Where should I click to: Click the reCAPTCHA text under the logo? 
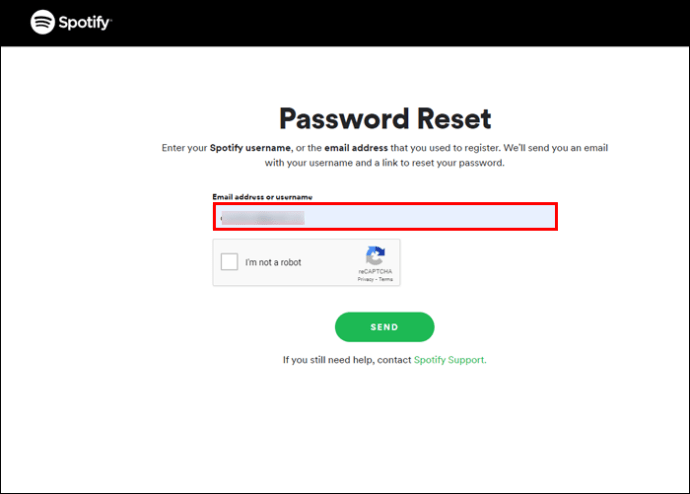(375, 271)
